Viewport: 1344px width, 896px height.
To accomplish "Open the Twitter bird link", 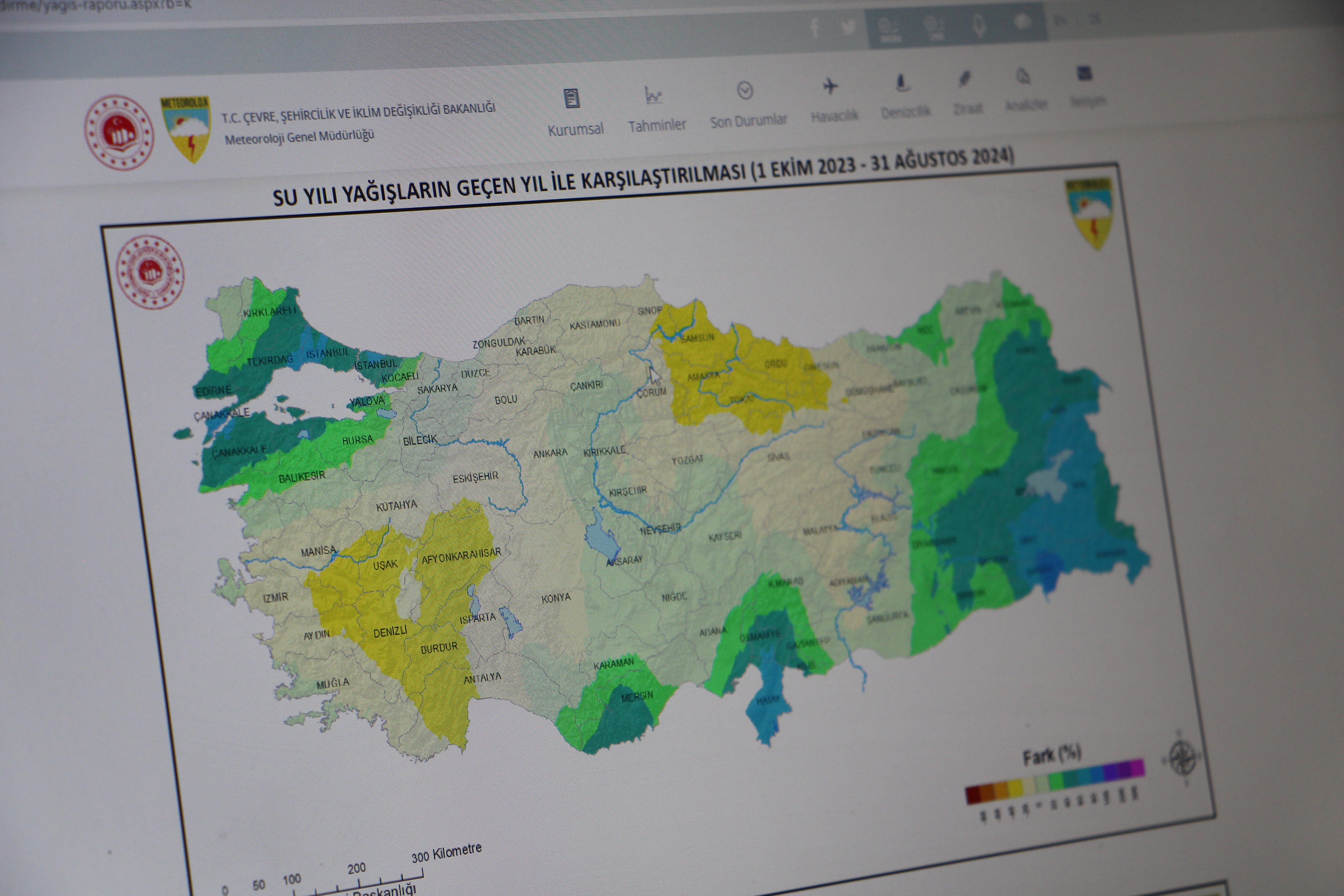I will click(x=848, y=27).
